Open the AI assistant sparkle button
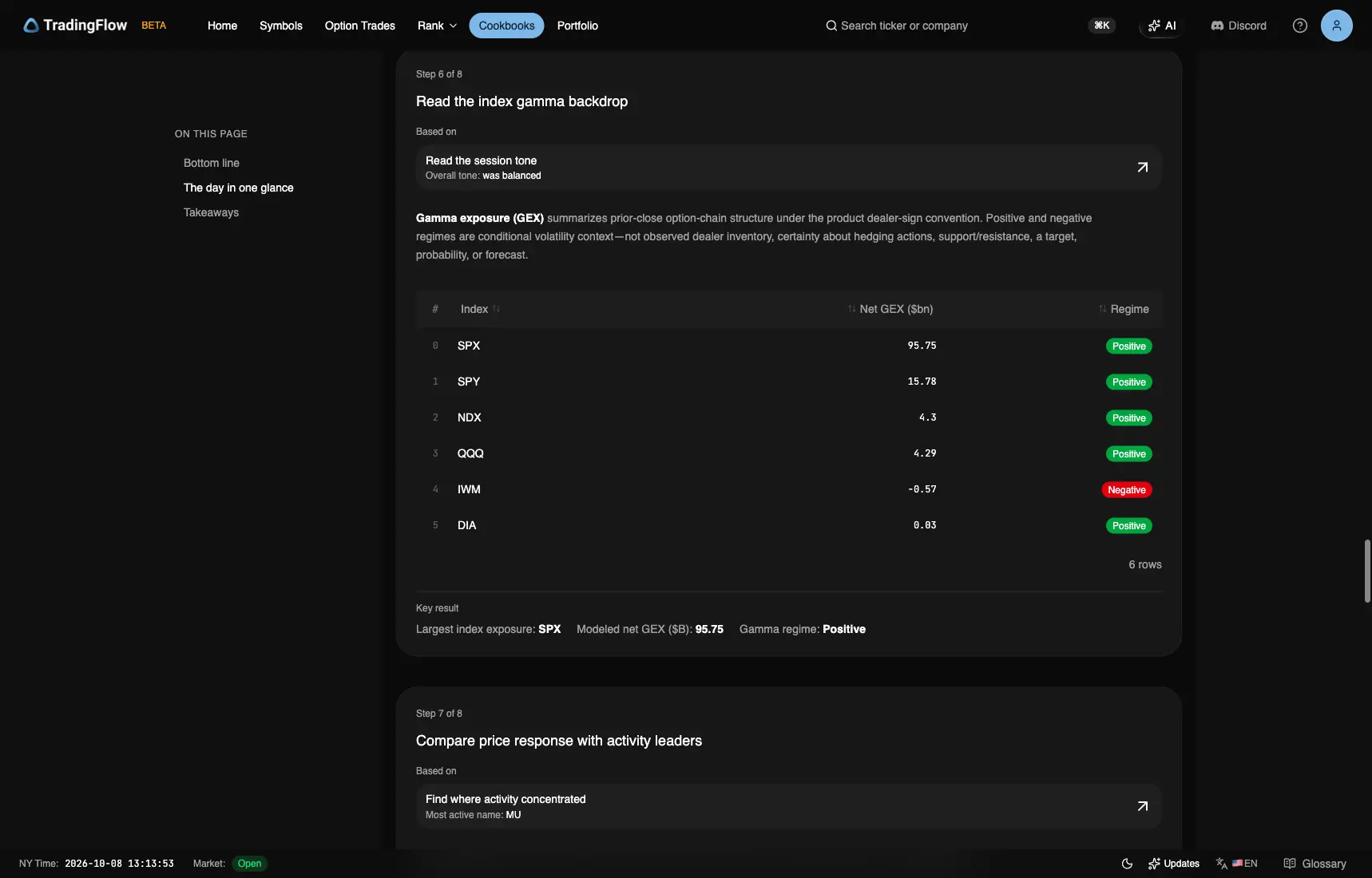This screenshot has height=878, width=1372. tap(1162, 26)
